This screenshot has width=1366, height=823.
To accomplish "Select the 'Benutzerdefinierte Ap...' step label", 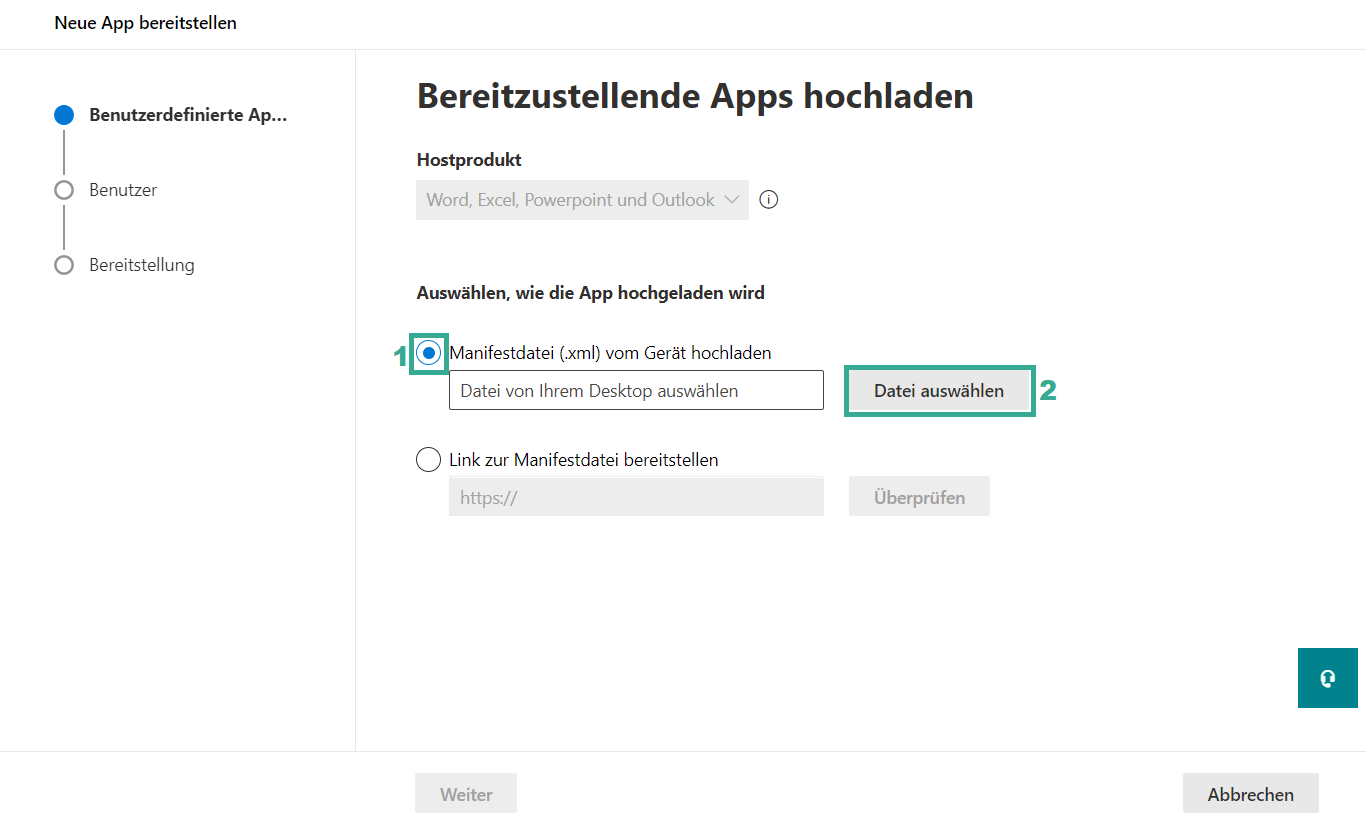I will [x=188, y=115].
